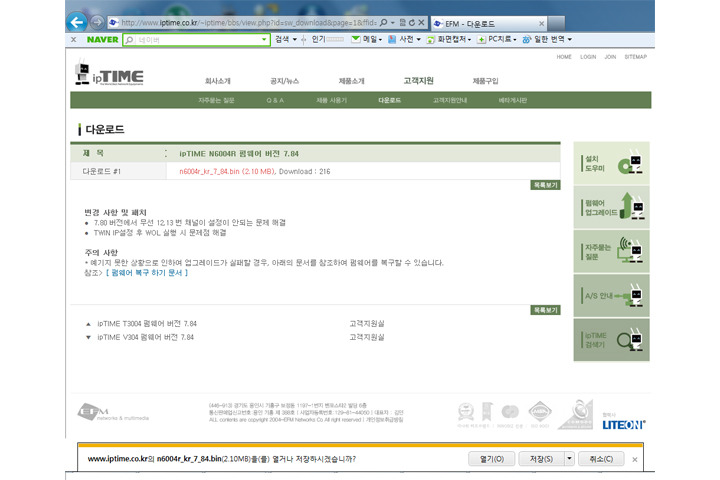
Task: Open the NAVER search box dropdown arrow
Action: [x=264, y=40]
